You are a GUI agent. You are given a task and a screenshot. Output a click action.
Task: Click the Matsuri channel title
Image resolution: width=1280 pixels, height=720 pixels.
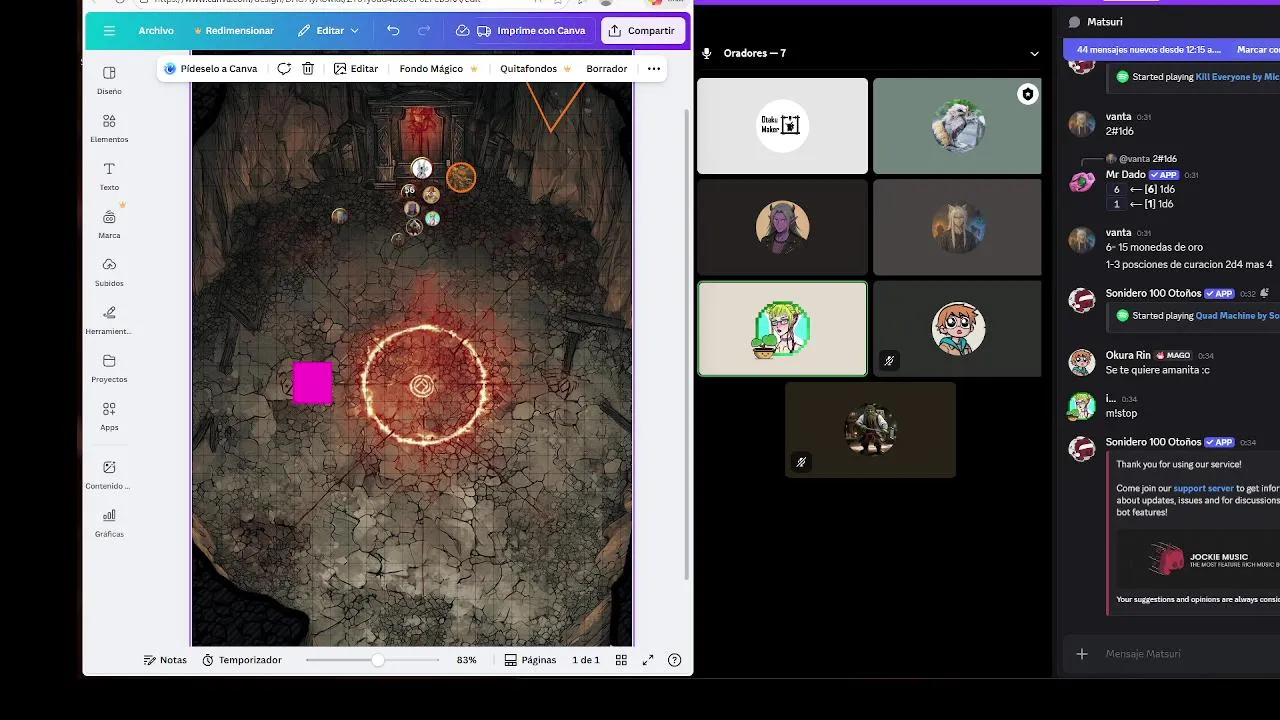(x=1104, y=21)
